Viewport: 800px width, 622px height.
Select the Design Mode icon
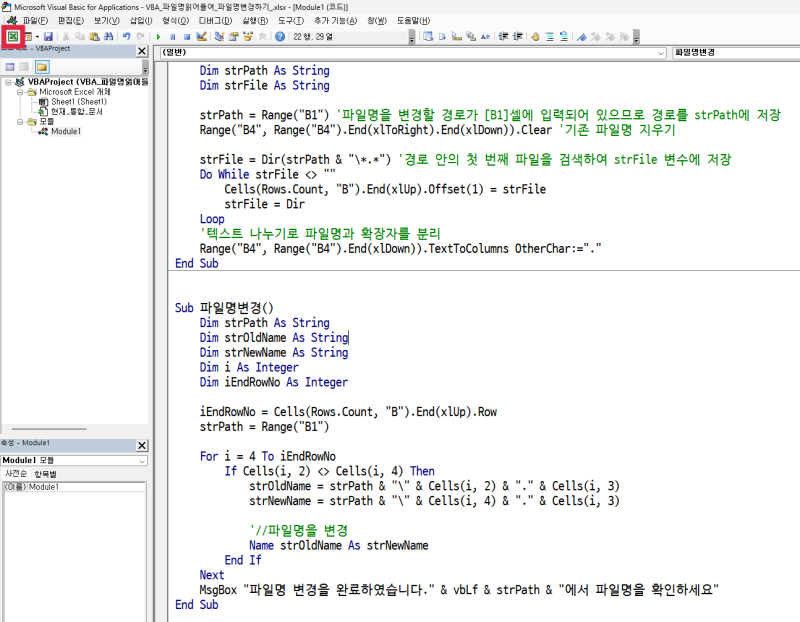click(202, 37)
